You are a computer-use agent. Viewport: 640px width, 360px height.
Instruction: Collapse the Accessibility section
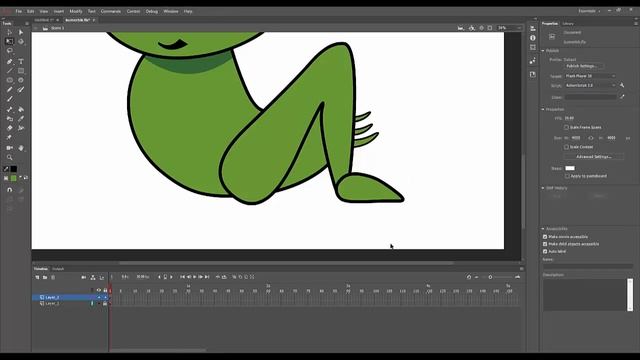click(x=543, y=229)
